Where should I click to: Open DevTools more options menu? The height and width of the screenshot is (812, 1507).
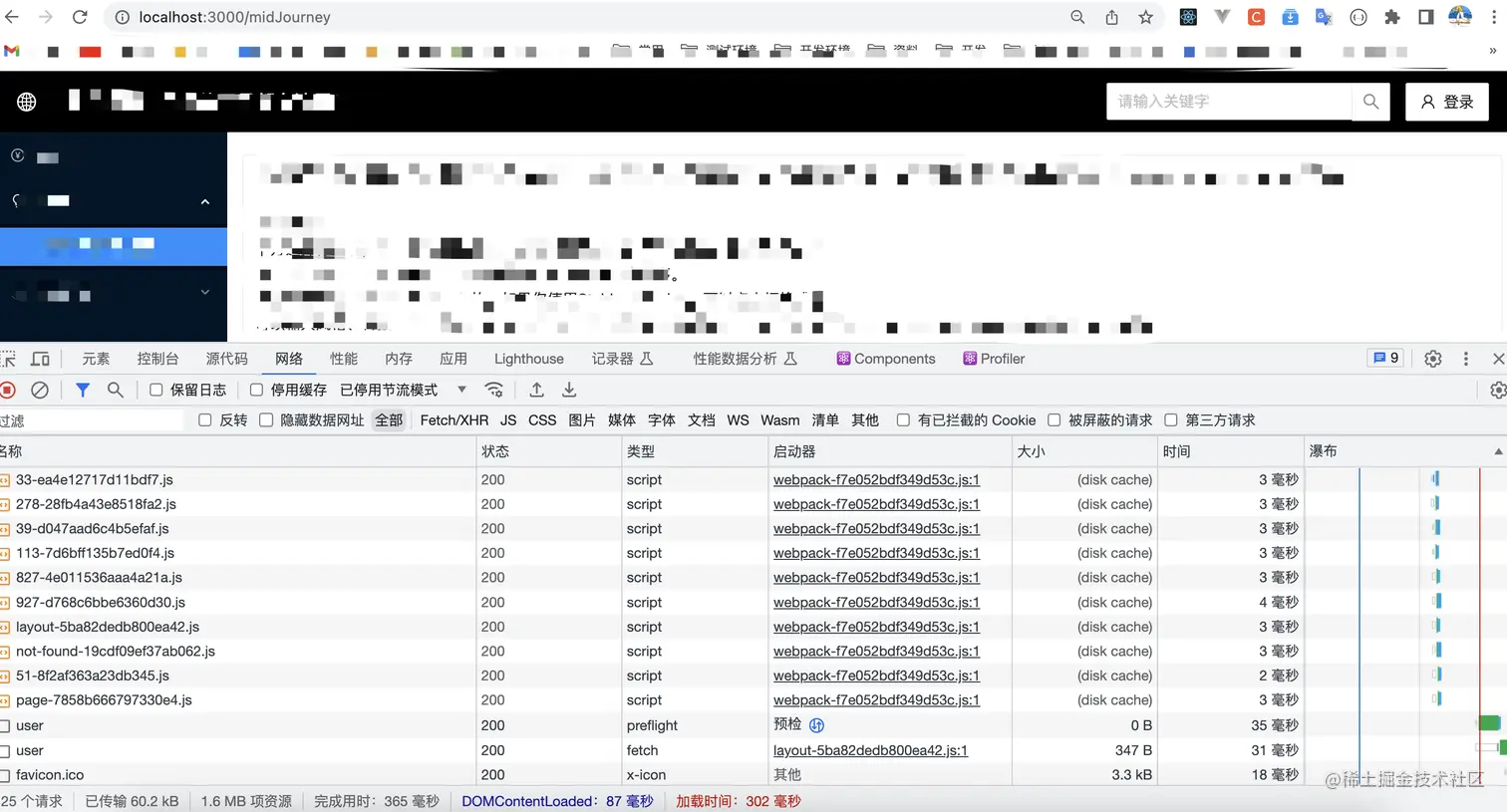(1466, 359)
